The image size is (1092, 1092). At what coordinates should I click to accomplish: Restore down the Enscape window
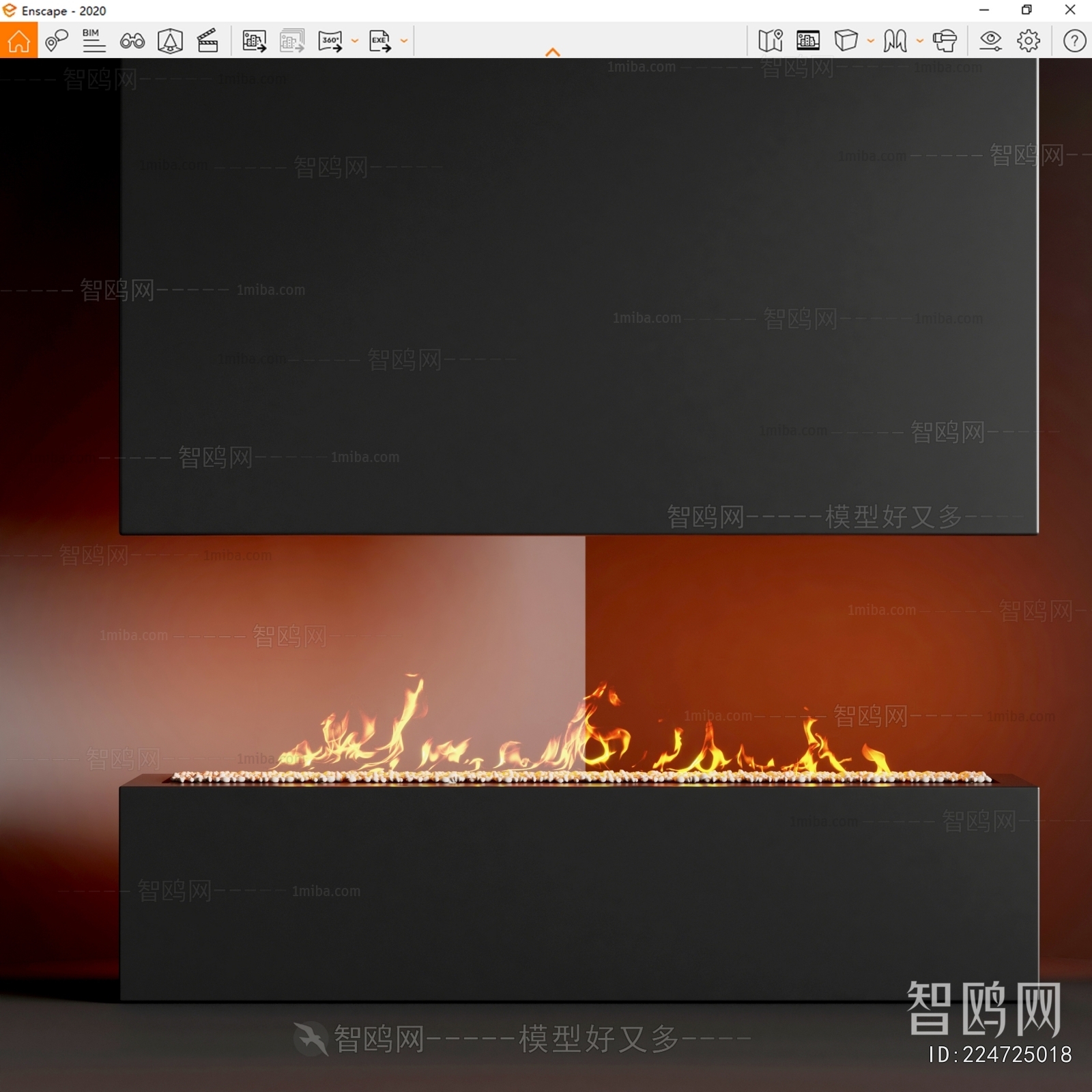pyautogui.click(x=1026, y=10)
